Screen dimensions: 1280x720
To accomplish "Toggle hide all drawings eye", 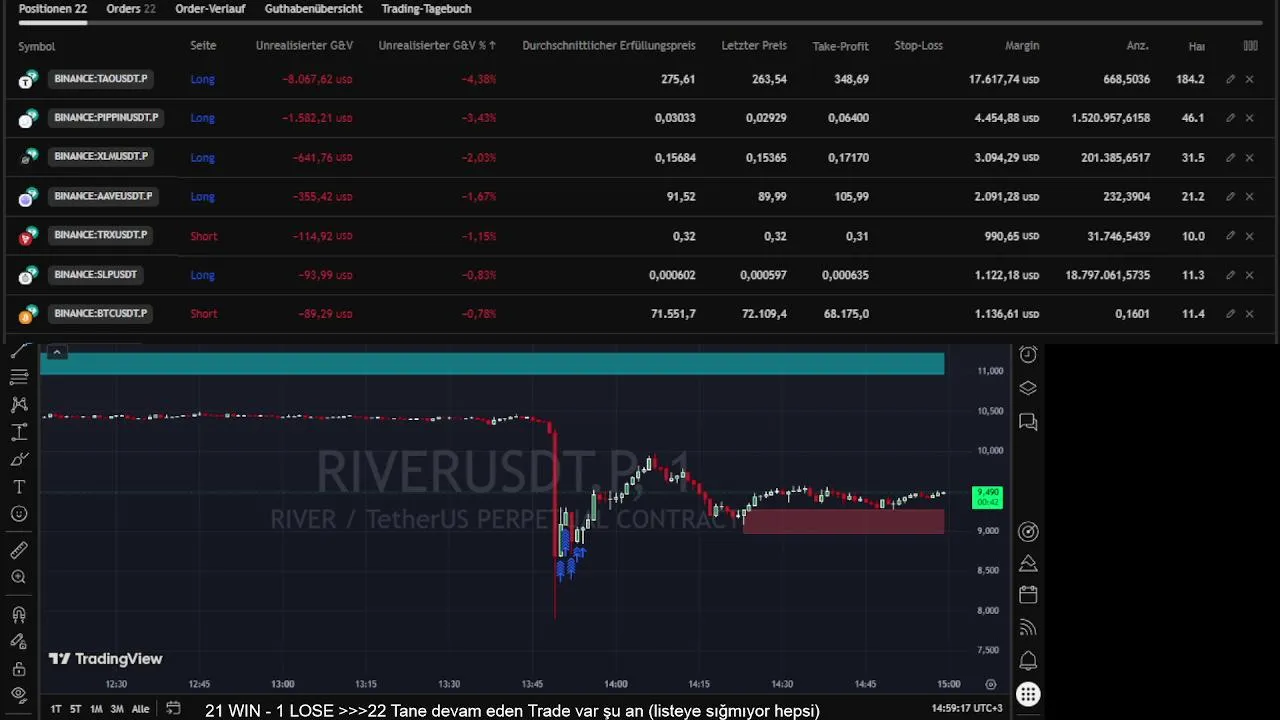I will (19, 695).
